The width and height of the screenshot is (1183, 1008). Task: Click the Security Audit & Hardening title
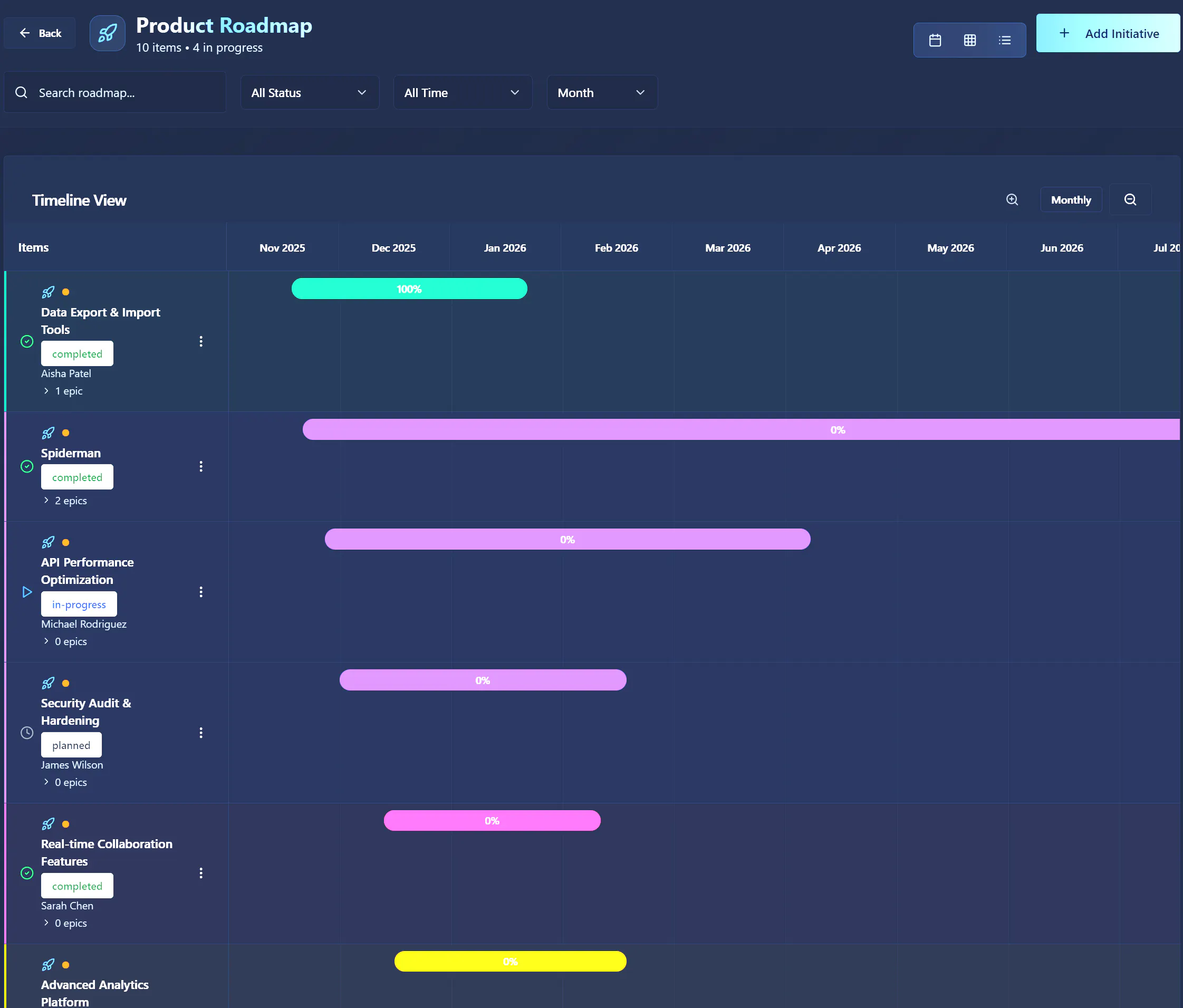86,712
